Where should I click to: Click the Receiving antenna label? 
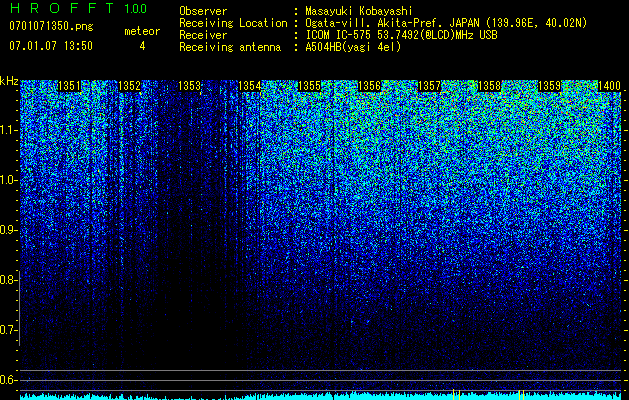tap(230, 47)
